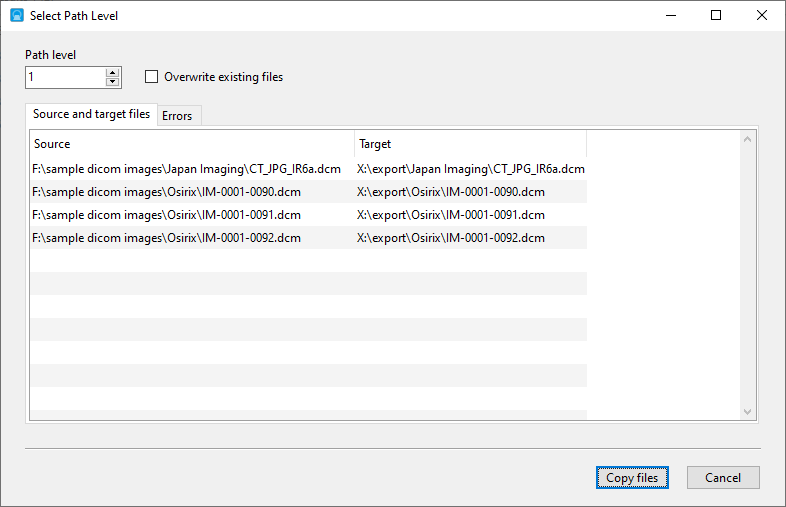Select source row IM-0001-0090.dcm

click(x=166, y=192)
